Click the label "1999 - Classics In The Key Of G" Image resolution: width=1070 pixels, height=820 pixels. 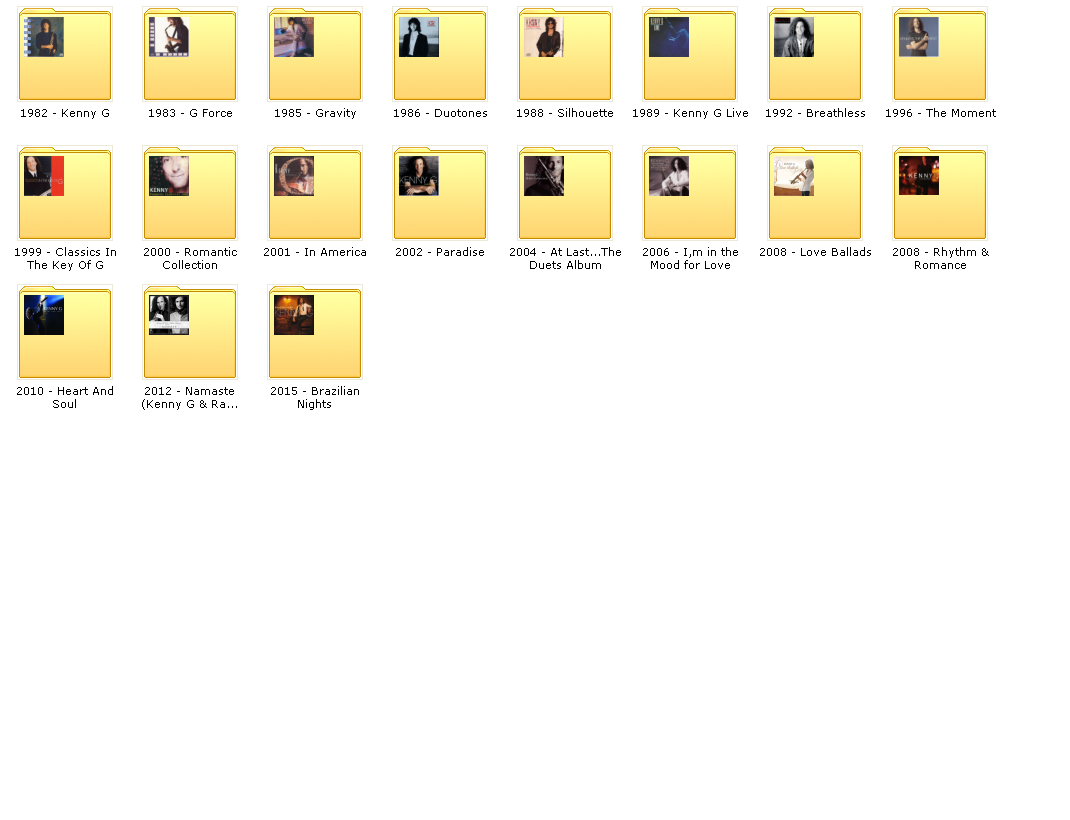(x=66, y=259)
